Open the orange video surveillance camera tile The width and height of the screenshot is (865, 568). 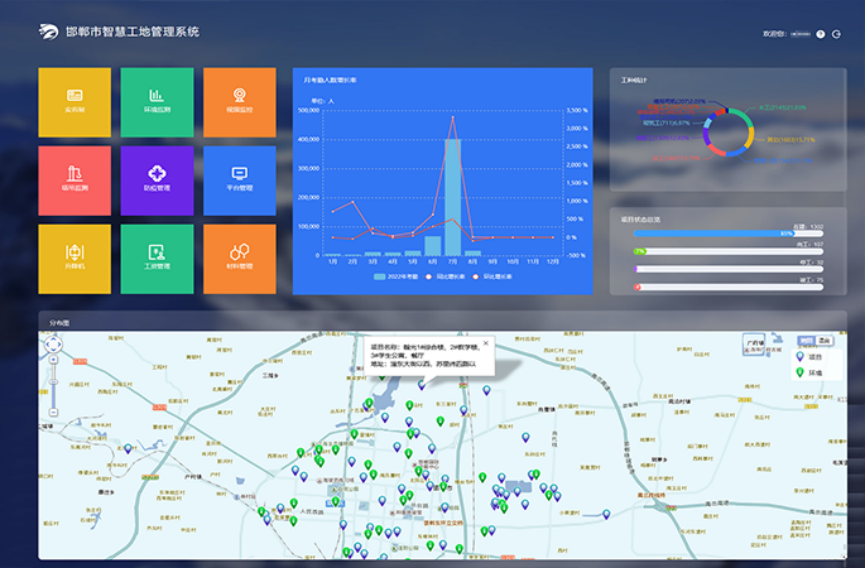pyautogui.click(x=239, y=102)
